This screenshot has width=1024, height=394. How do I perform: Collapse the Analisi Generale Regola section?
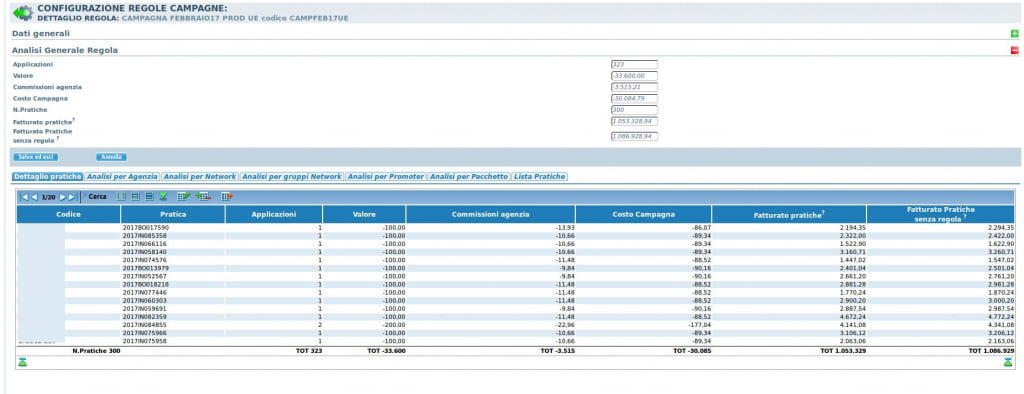pos(1014,50)
